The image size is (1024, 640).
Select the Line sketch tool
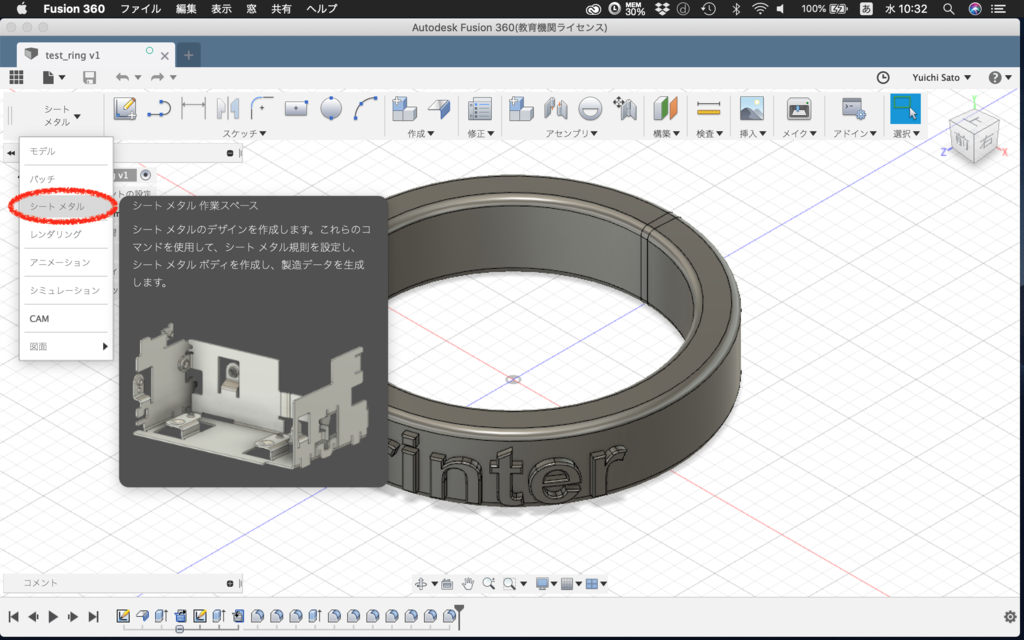point(159,108)
